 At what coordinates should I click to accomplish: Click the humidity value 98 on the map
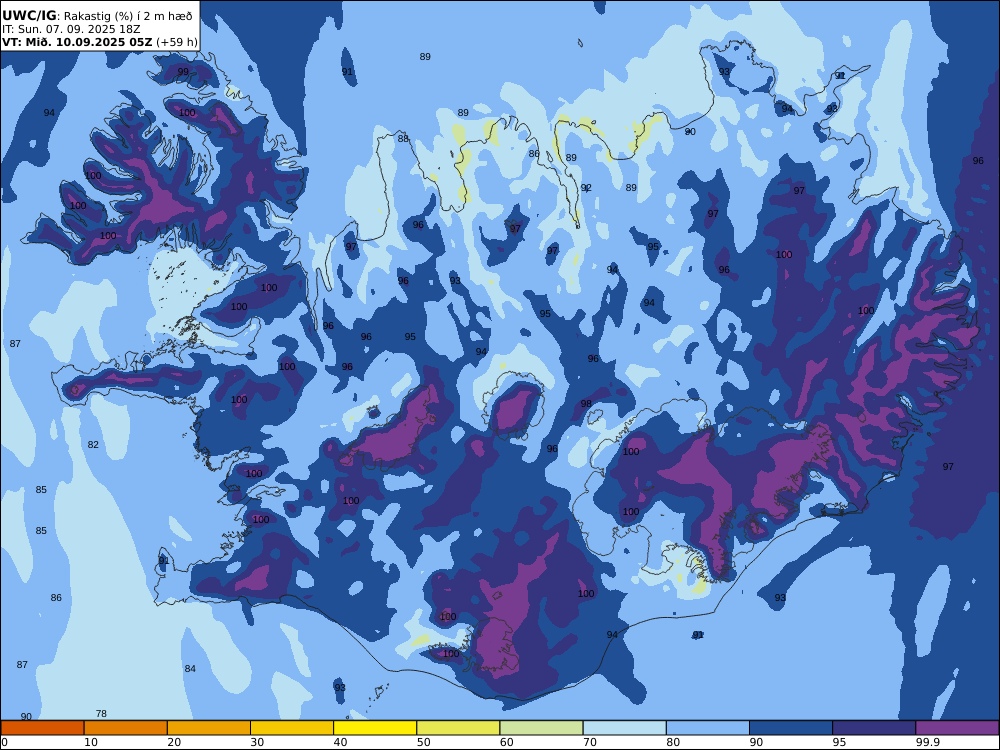[586, 403]
